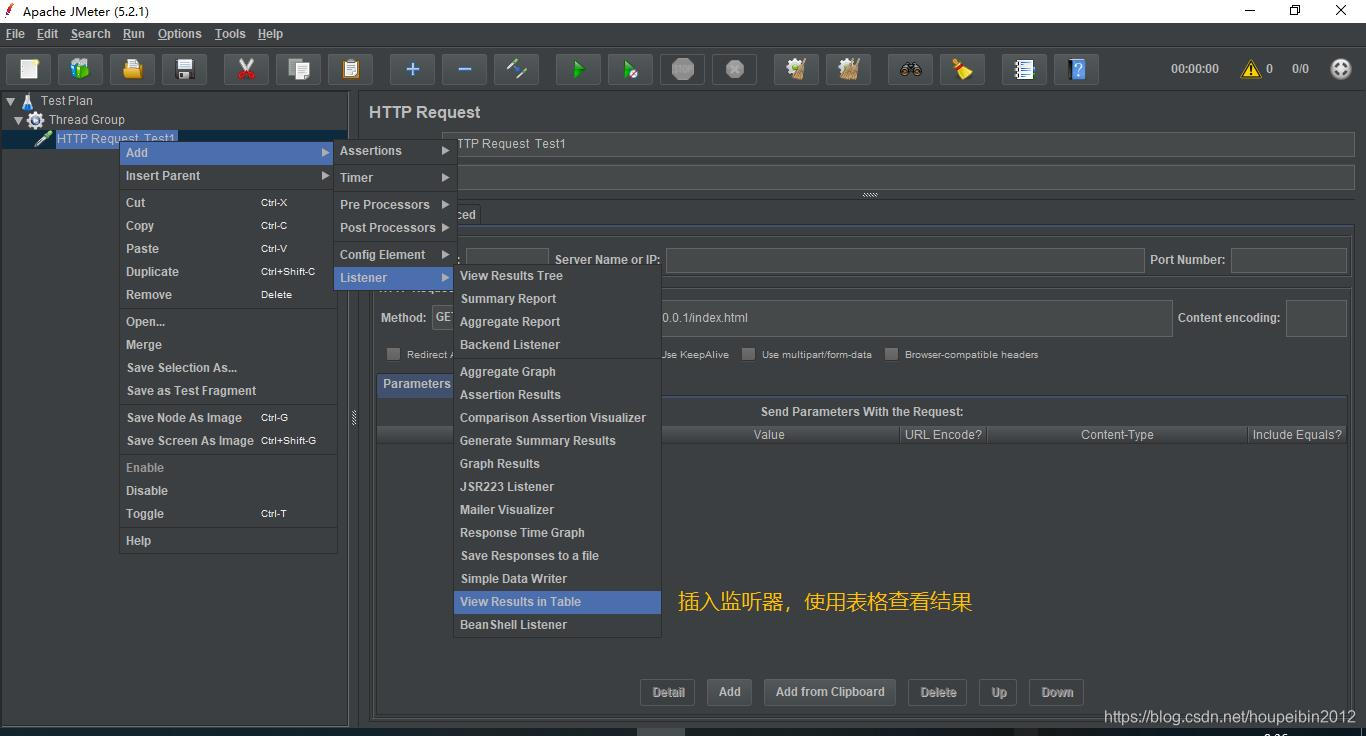This screenshot has height=736, width=1366.
Task: Click the Clear results broom icon
Action: pos(796,69)
